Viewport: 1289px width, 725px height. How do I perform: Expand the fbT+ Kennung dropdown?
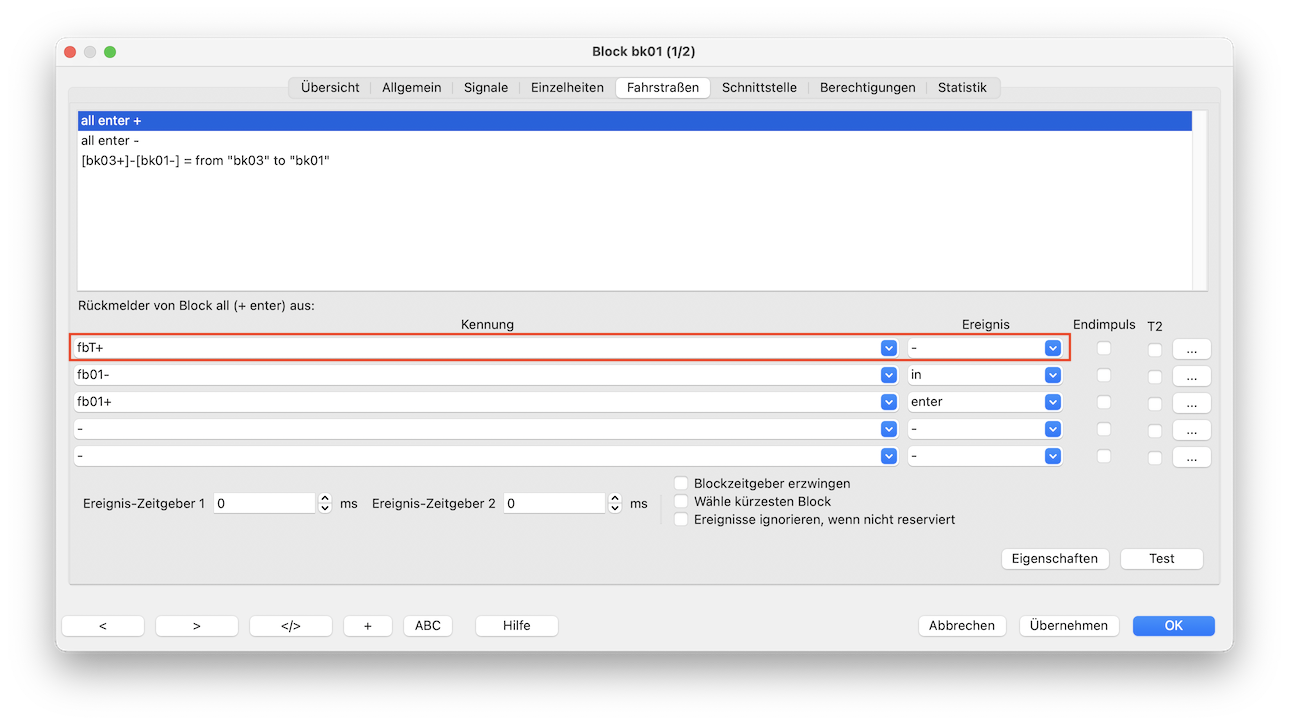888,348
